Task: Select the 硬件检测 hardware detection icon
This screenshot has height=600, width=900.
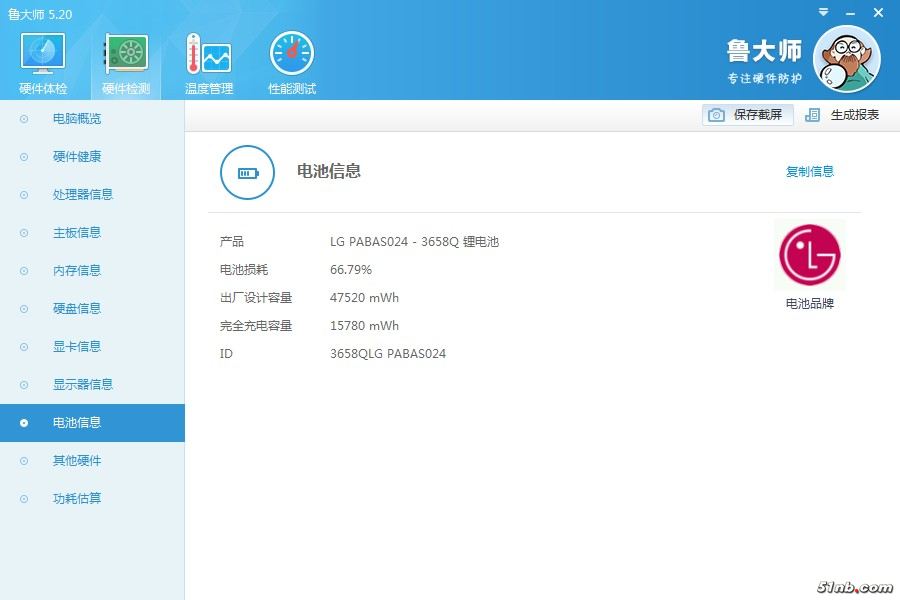Action: point(126,54)
